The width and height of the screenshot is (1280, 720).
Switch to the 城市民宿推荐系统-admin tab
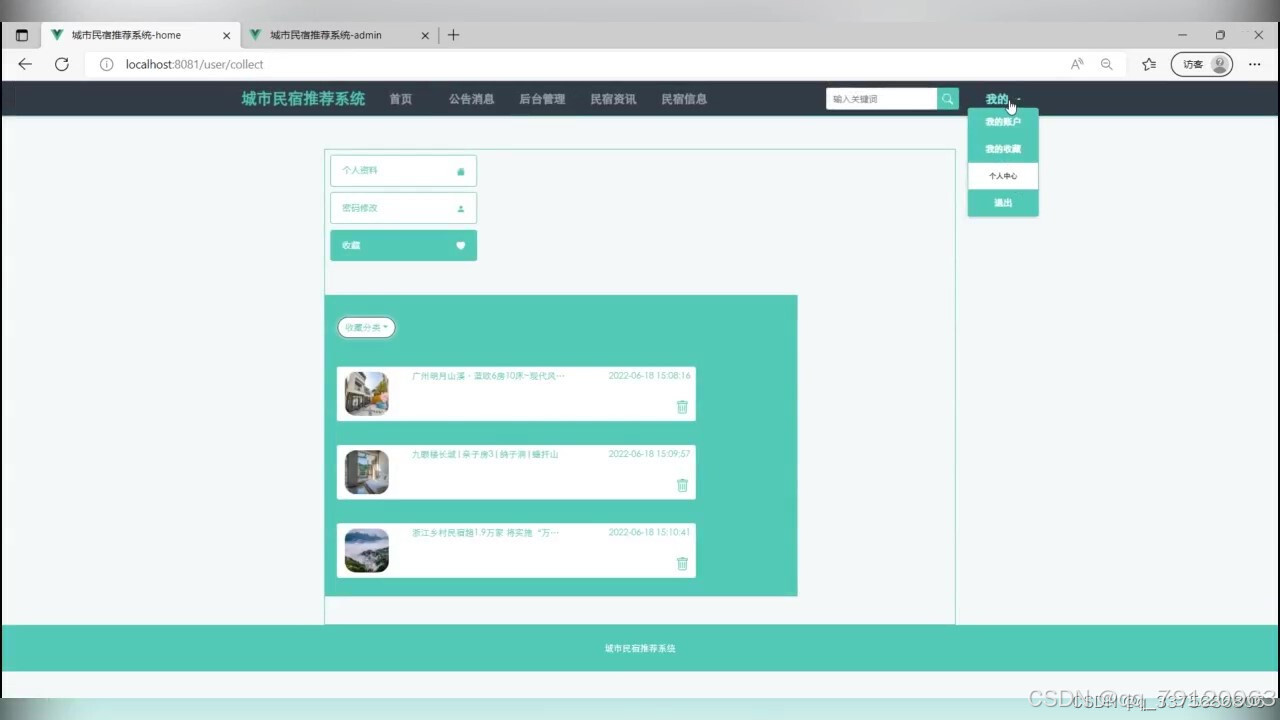338,35
